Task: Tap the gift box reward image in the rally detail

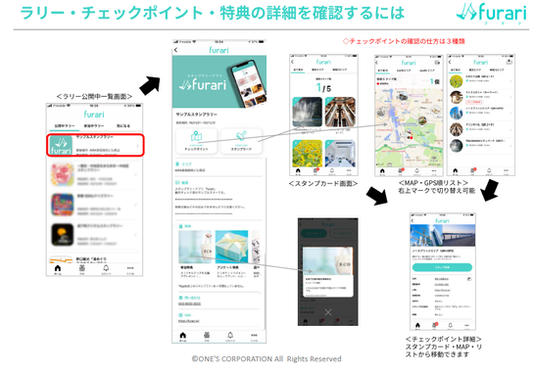Action: 232,246
